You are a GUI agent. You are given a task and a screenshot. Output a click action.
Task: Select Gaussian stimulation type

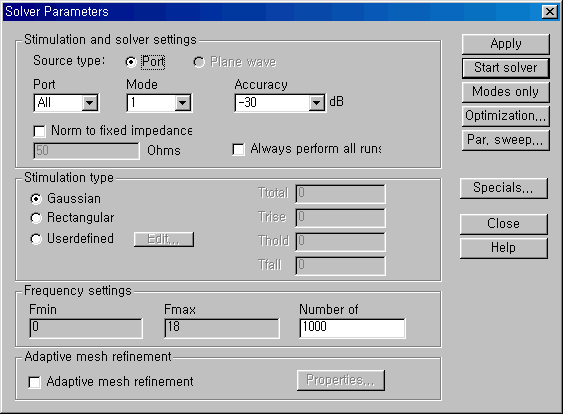tap(36, 199)
